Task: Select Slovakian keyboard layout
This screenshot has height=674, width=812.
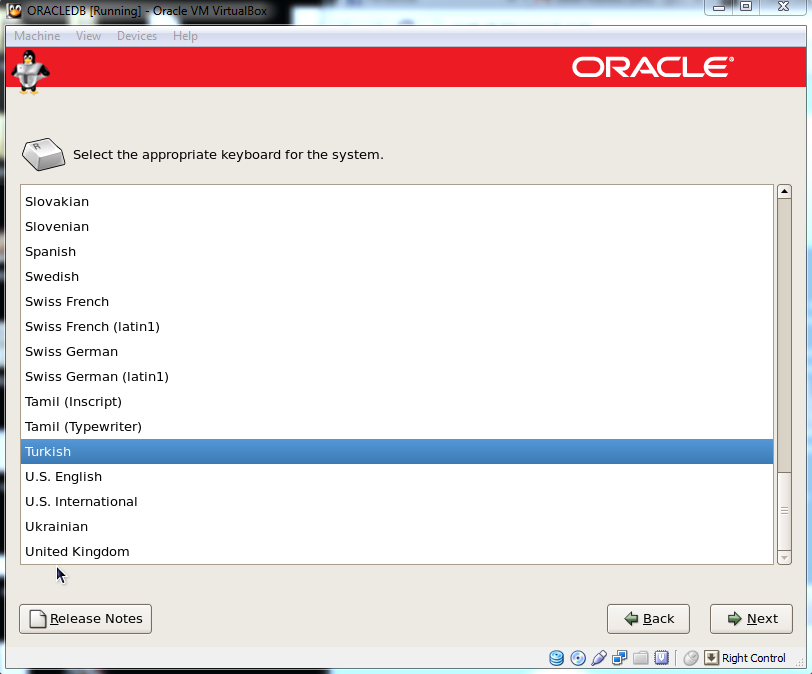Action: coord(397,201)
